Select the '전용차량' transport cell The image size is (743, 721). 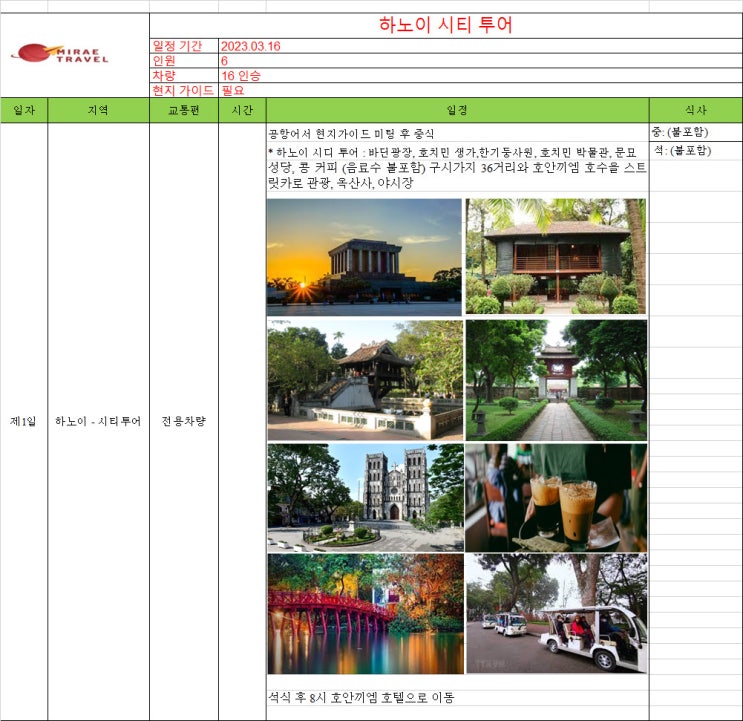[184, 421]
